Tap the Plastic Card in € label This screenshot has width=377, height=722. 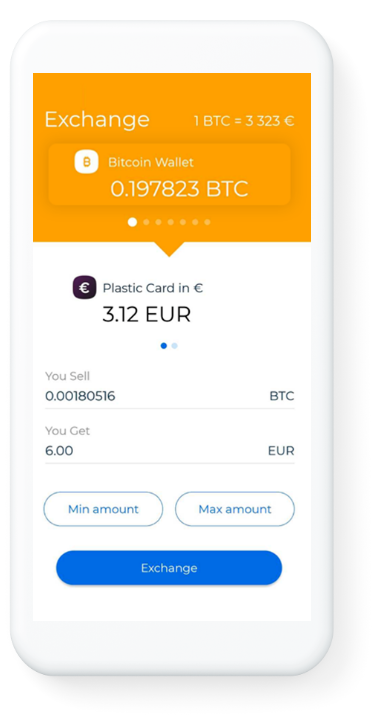[153, 288]
